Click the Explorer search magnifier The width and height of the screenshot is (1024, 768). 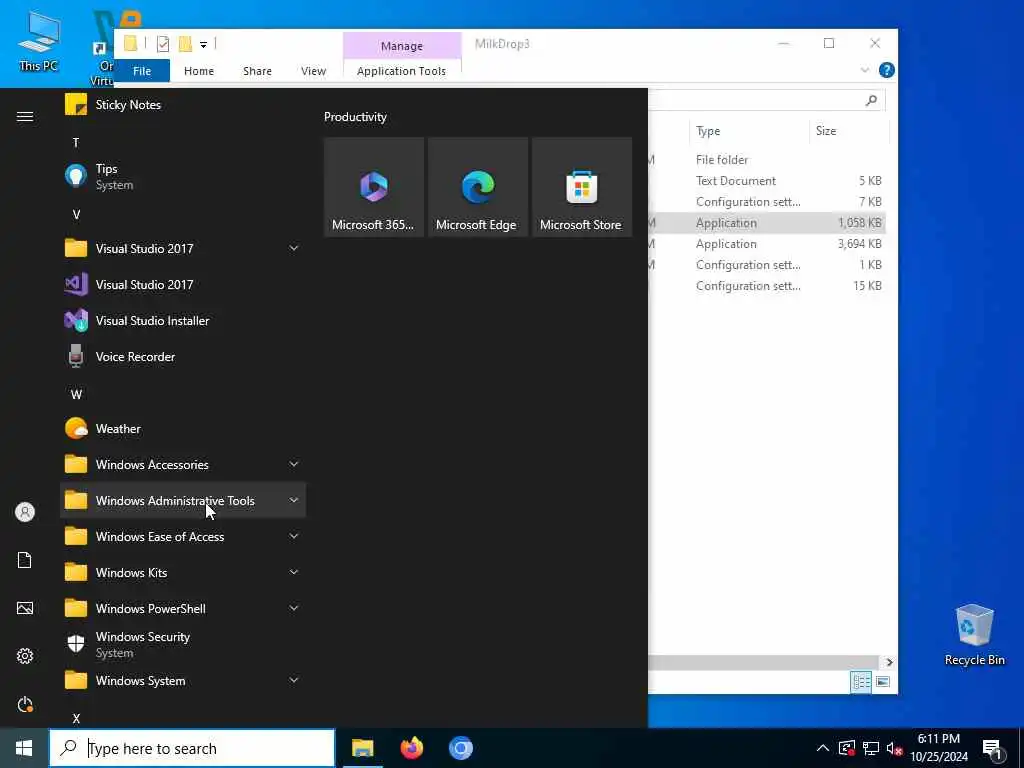pos(871,101)
